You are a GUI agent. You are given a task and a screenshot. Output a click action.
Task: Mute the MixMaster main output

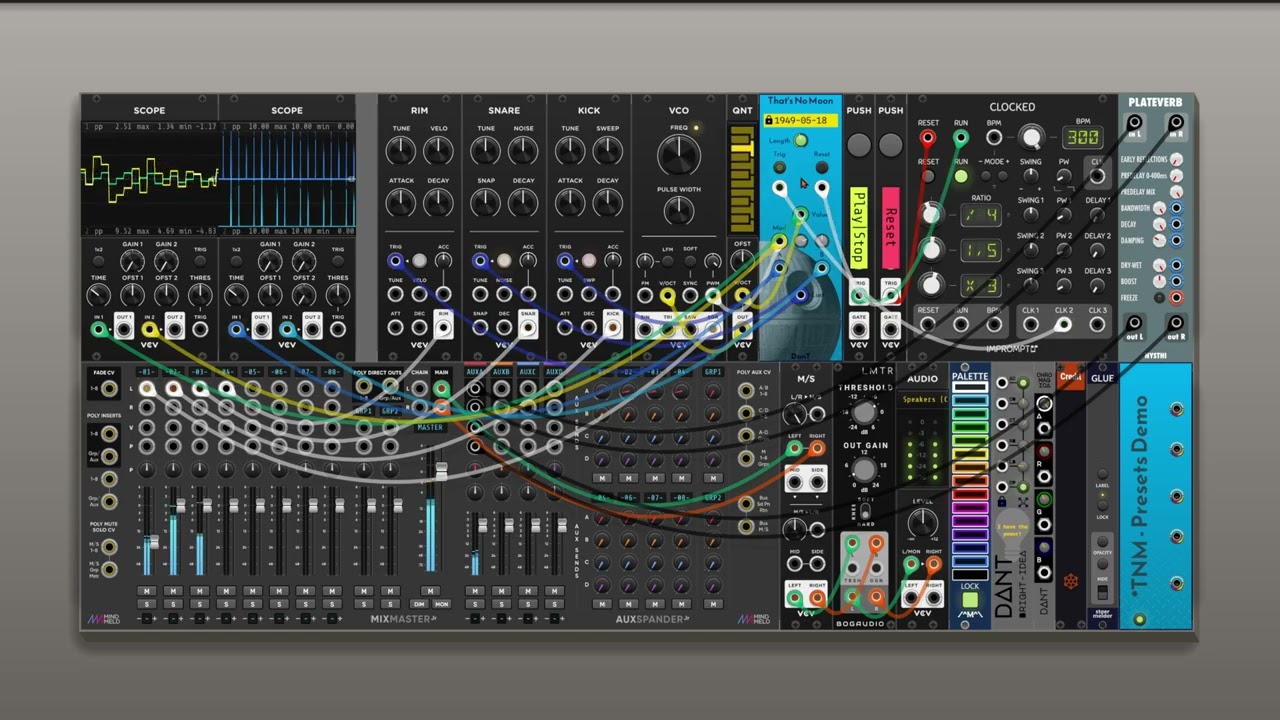(430, 591)
